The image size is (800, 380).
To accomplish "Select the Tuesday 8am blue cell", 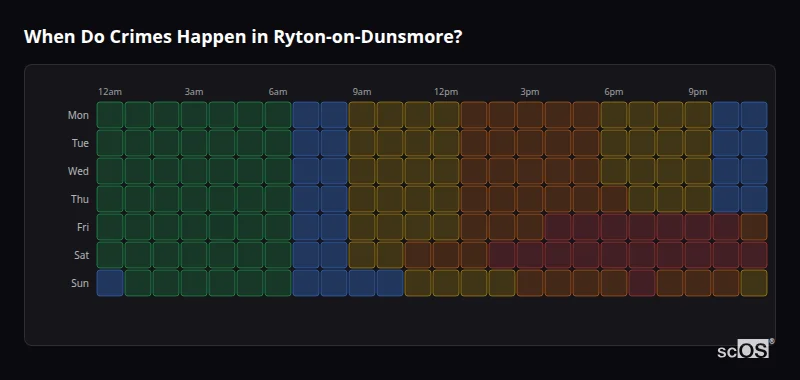I will pos(334,143).
